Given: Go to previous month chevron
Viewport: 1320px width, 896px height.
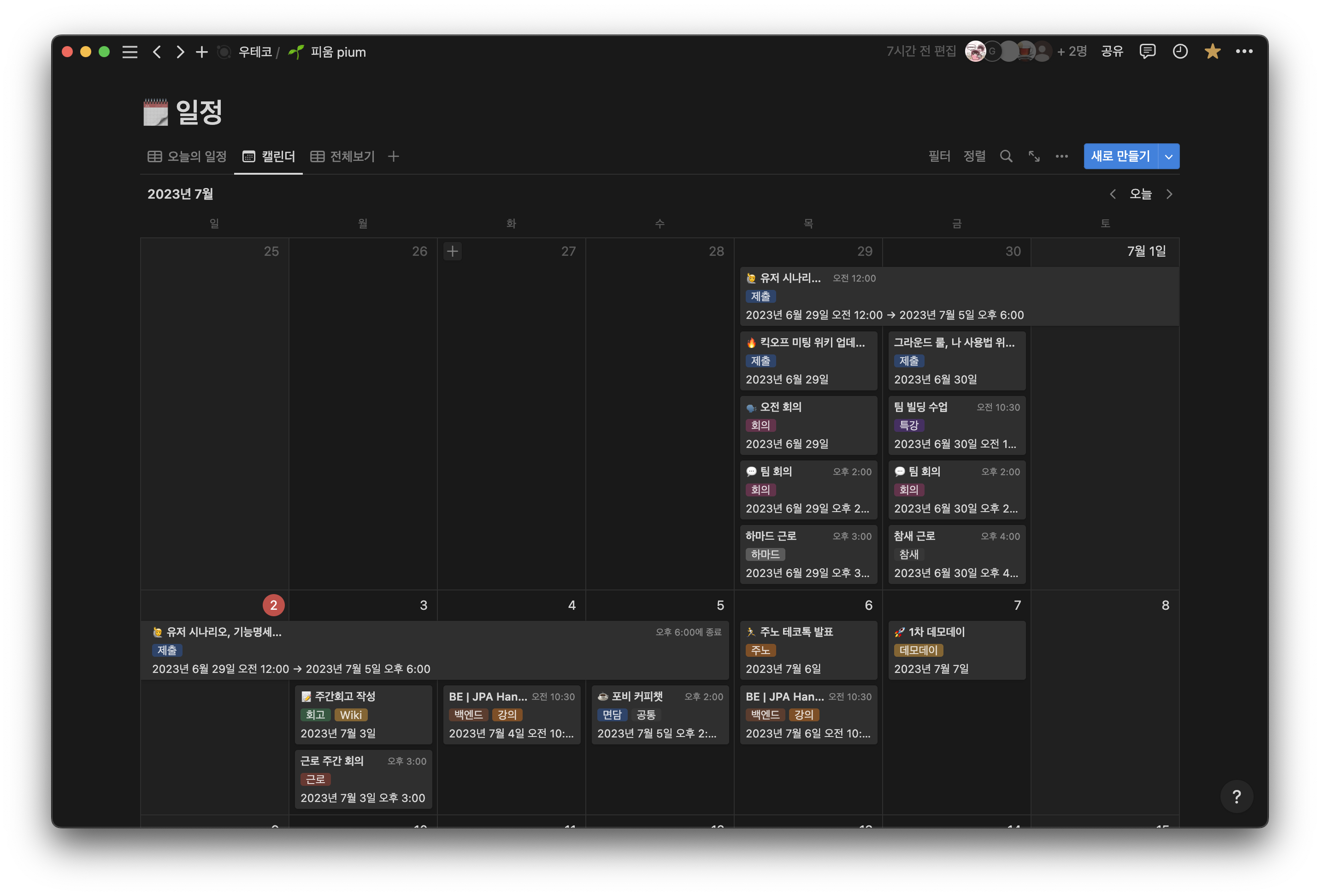Looking at the screenshot, I should 1113,195.
